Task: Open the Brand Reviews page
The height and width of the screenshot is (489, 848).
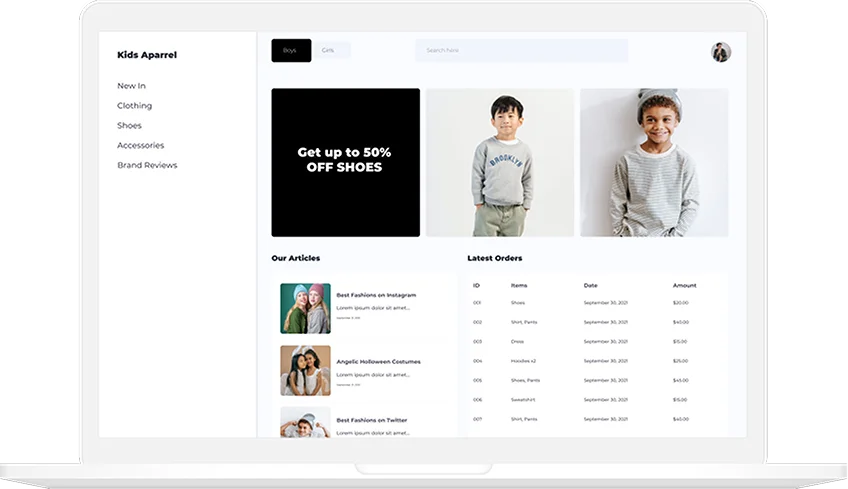Action: 146,165
